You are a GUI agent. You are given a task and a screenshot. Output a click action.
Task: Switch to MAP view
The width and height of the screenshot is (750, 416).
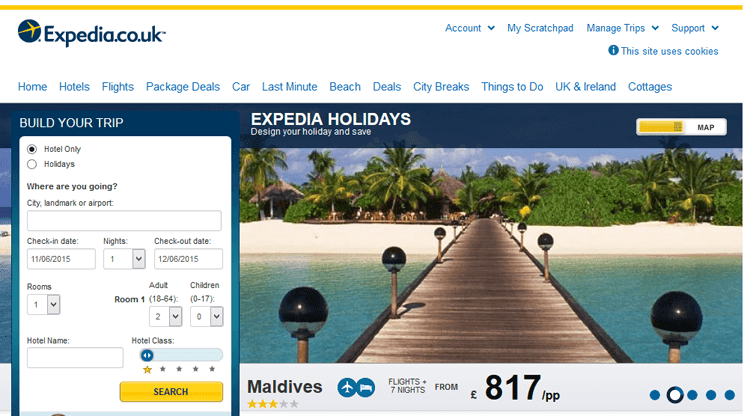(x=706, y=127)
